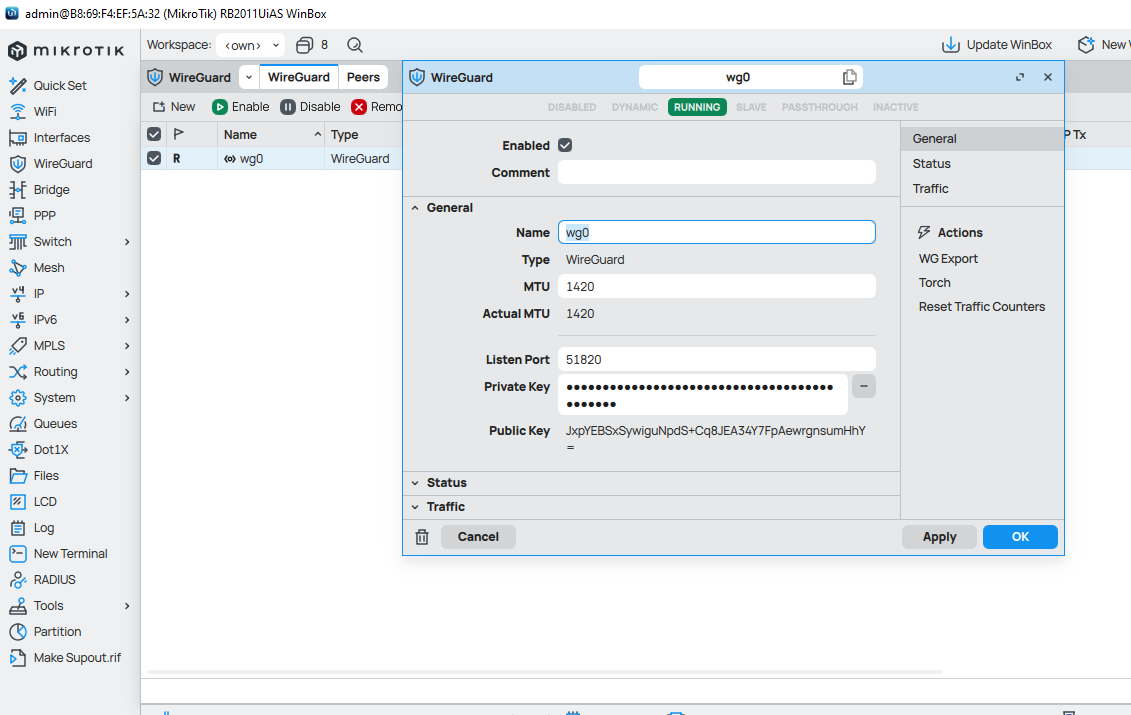
Task: Open a New Terminal
Action: click(x=58, y=553)
